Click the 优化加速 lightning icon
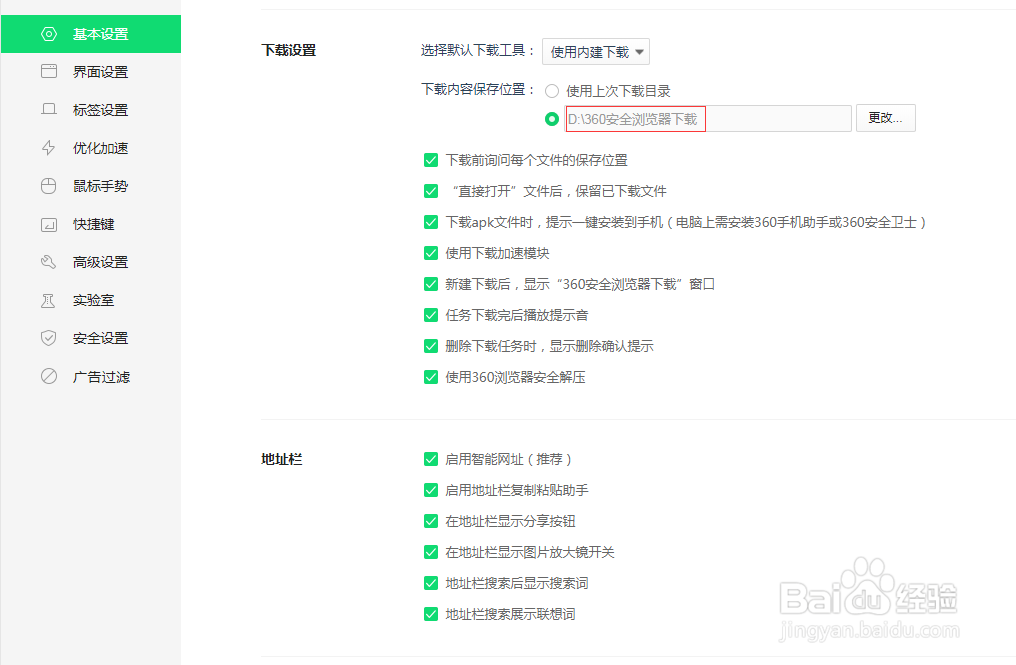1016x665 pixels. click(49, 148)
